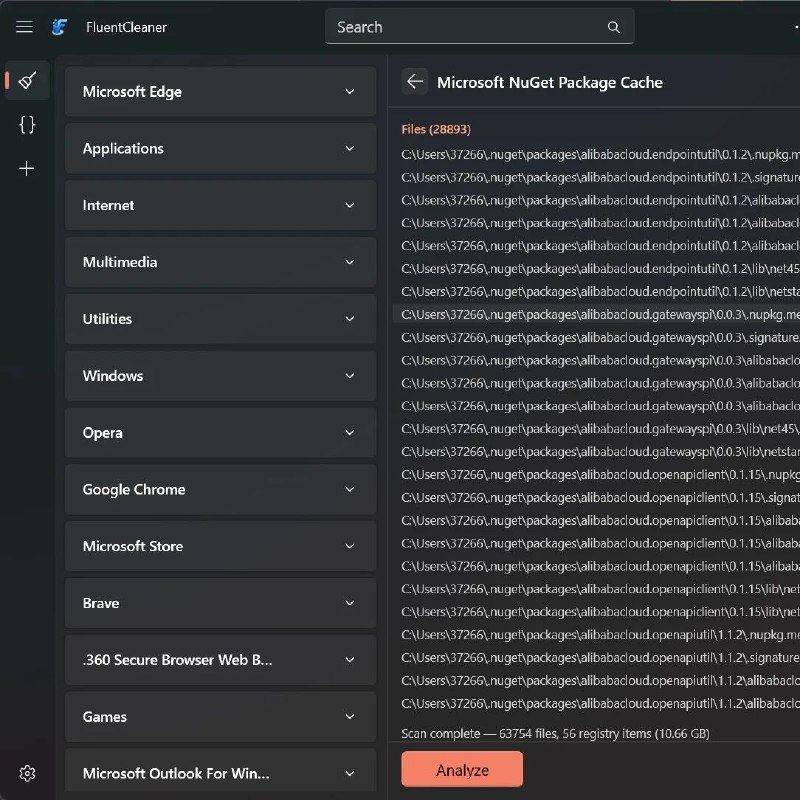Image resolution: width=800 pixels, height=800 pixels.
Task: Select the endpointutil\0.1.2\lib\netsta file row
Action: coord(600,292)
